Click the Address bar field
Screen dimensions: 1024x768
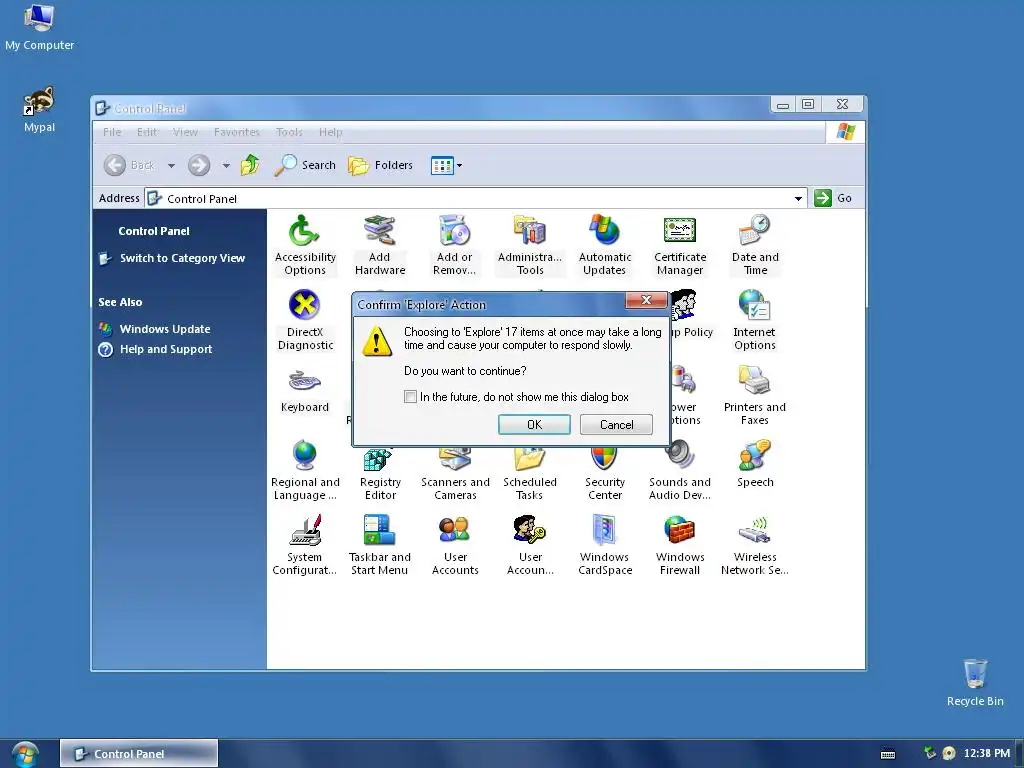pyautogui.click(x=475, y=199)
